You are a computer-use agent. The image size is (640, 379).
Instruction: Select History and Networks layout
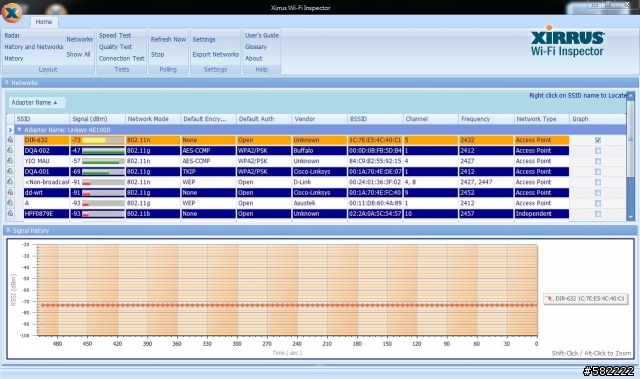pyautogui.click(x=34, y=47)
